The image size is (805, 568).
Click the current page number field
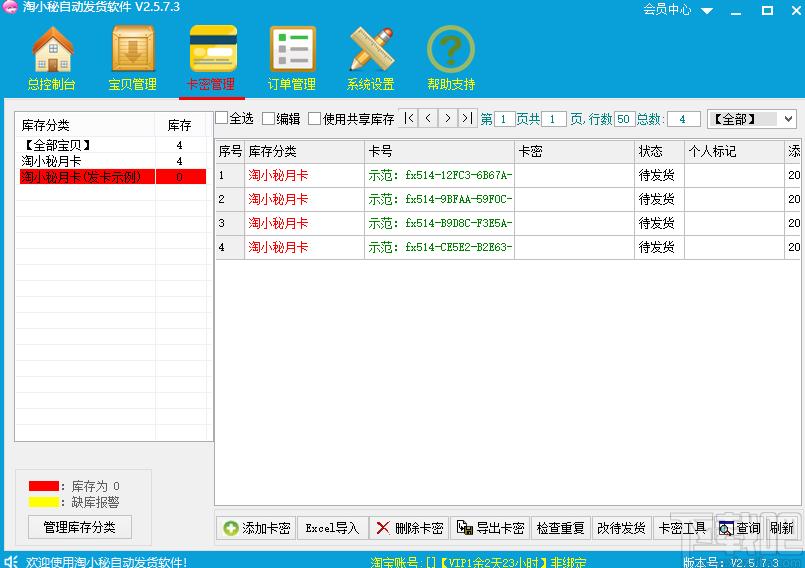click(x=504, y=119)
